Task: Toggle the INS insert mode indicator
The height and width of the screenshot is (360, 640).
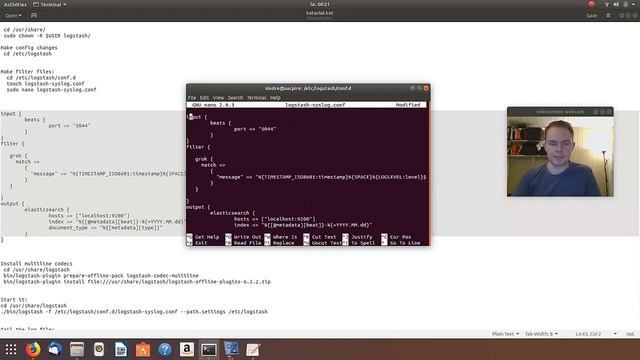Action: pos(630,334)
